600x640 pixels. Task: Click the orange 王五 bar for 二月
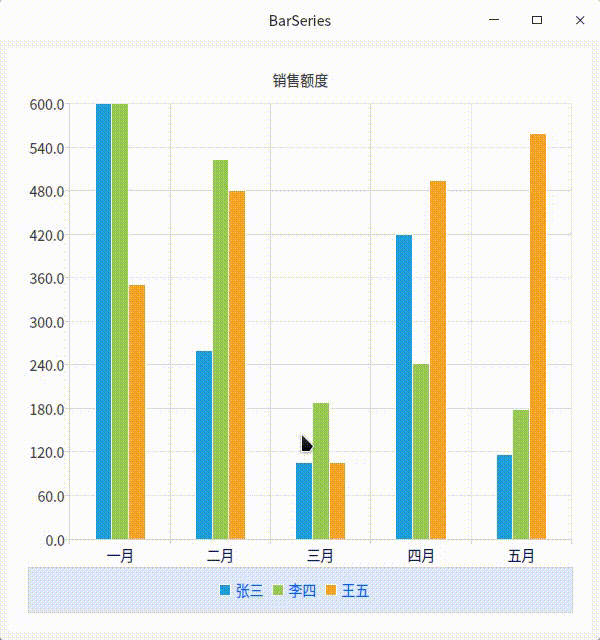tap(237, 365)
